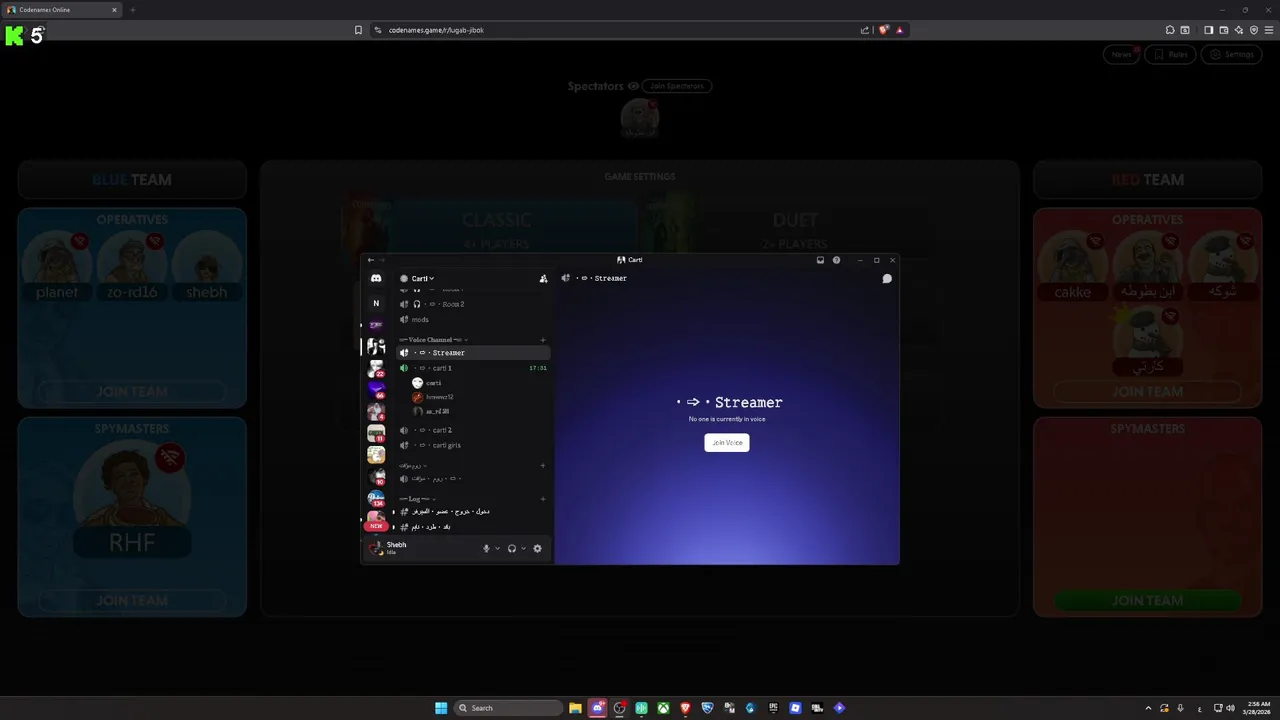Select the server icon with badge 11
1280x720 pixels.
(x=376, y=433)
